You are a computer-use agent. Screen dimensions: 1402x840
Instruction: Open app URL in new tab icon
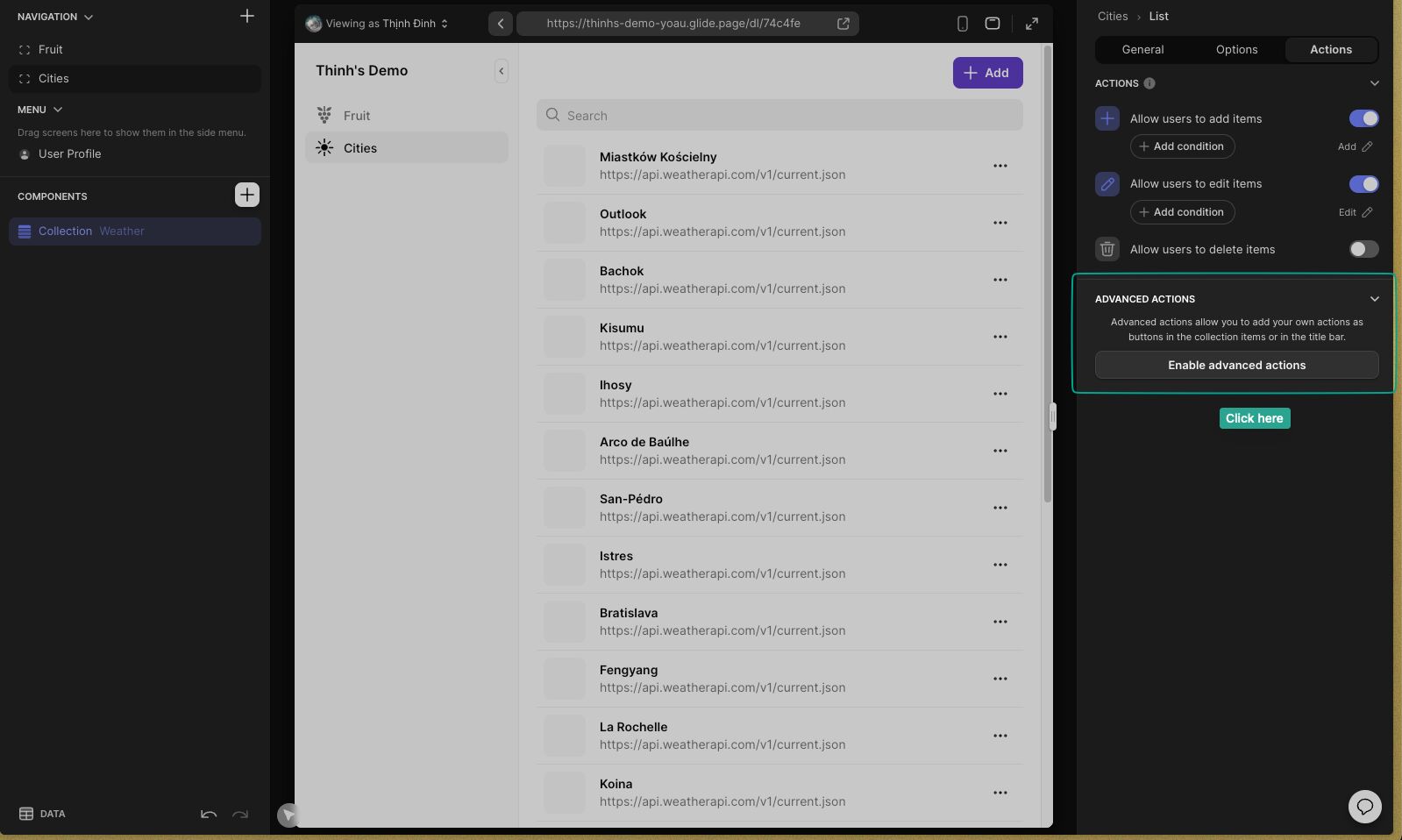843,24
